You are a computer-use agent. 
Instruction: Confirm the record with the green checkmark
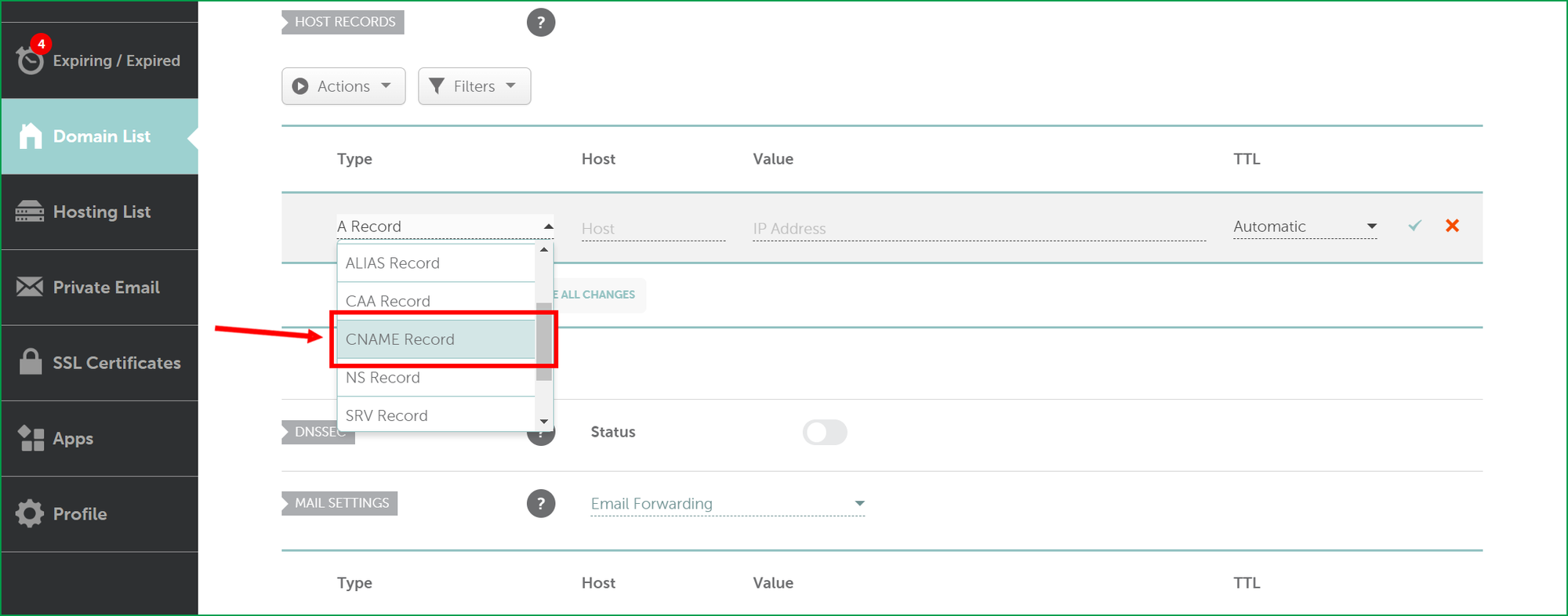[x=1414, y=226]
